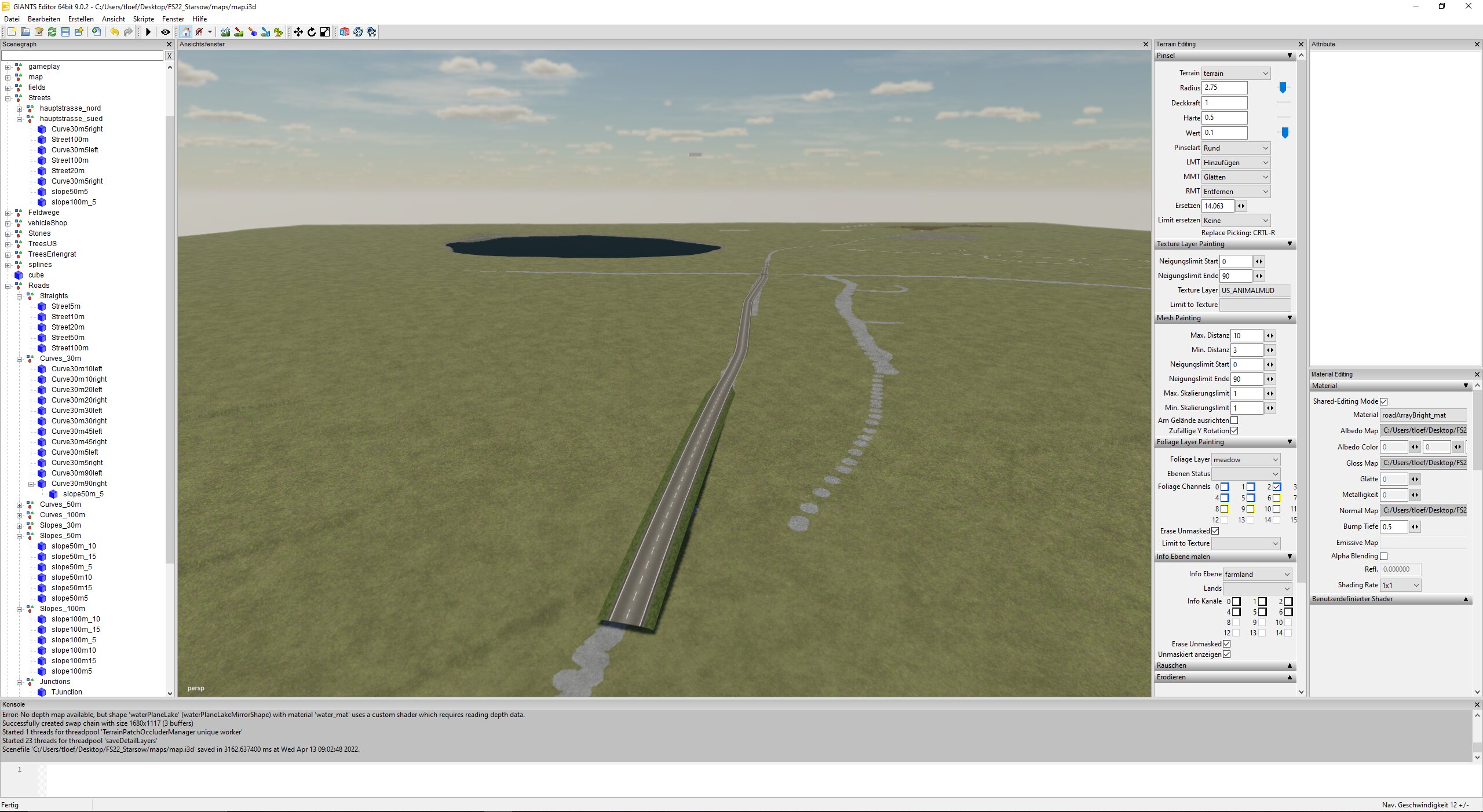The image size is (1483, 812).
Task: Open the Erstellen menu
Action: [x=81, y=19]
